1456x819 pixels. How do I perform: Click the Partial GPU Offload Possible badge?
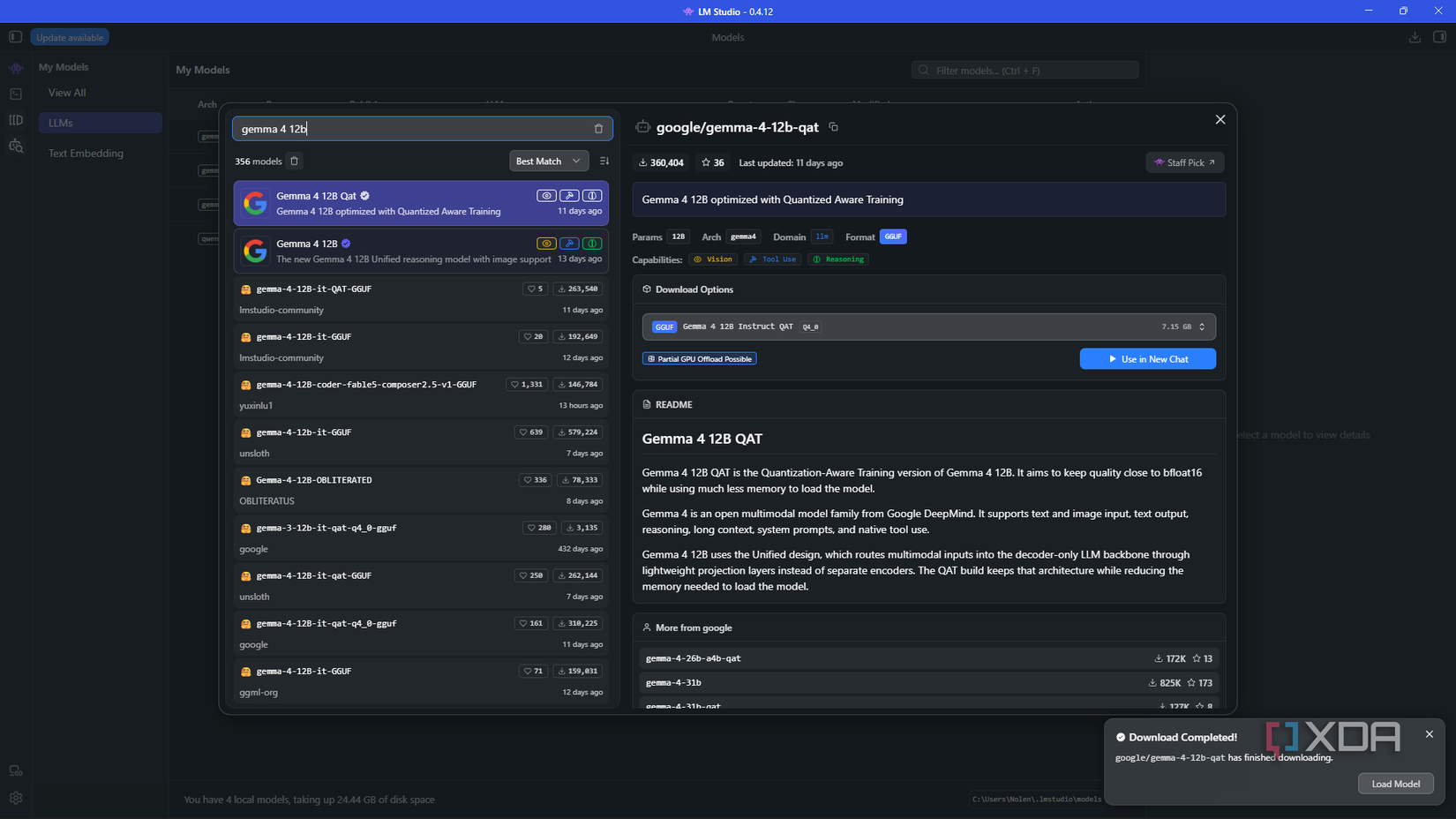point(700,359)
